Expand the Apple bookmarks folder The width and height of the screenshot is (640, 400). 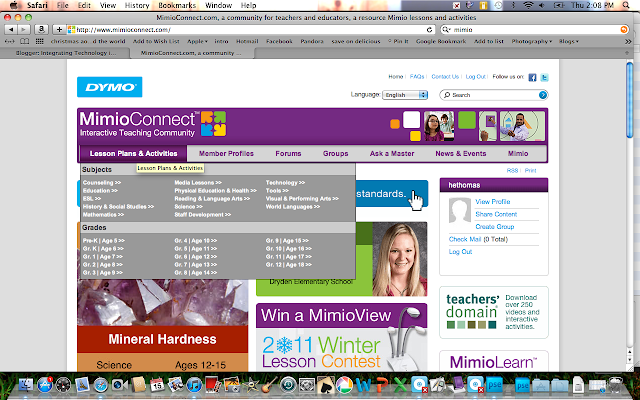coord(198,41)
